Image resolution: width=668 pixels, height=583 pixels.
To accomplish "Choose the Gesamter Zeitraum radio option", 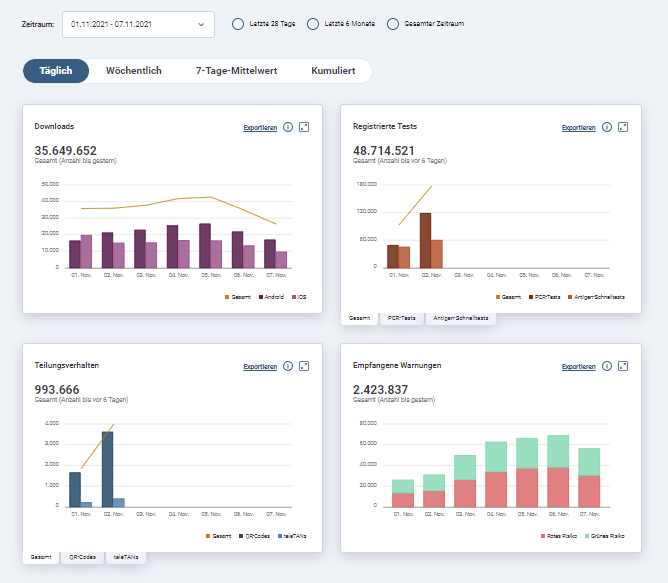I will pyautogui.click(x=393, y=24).
